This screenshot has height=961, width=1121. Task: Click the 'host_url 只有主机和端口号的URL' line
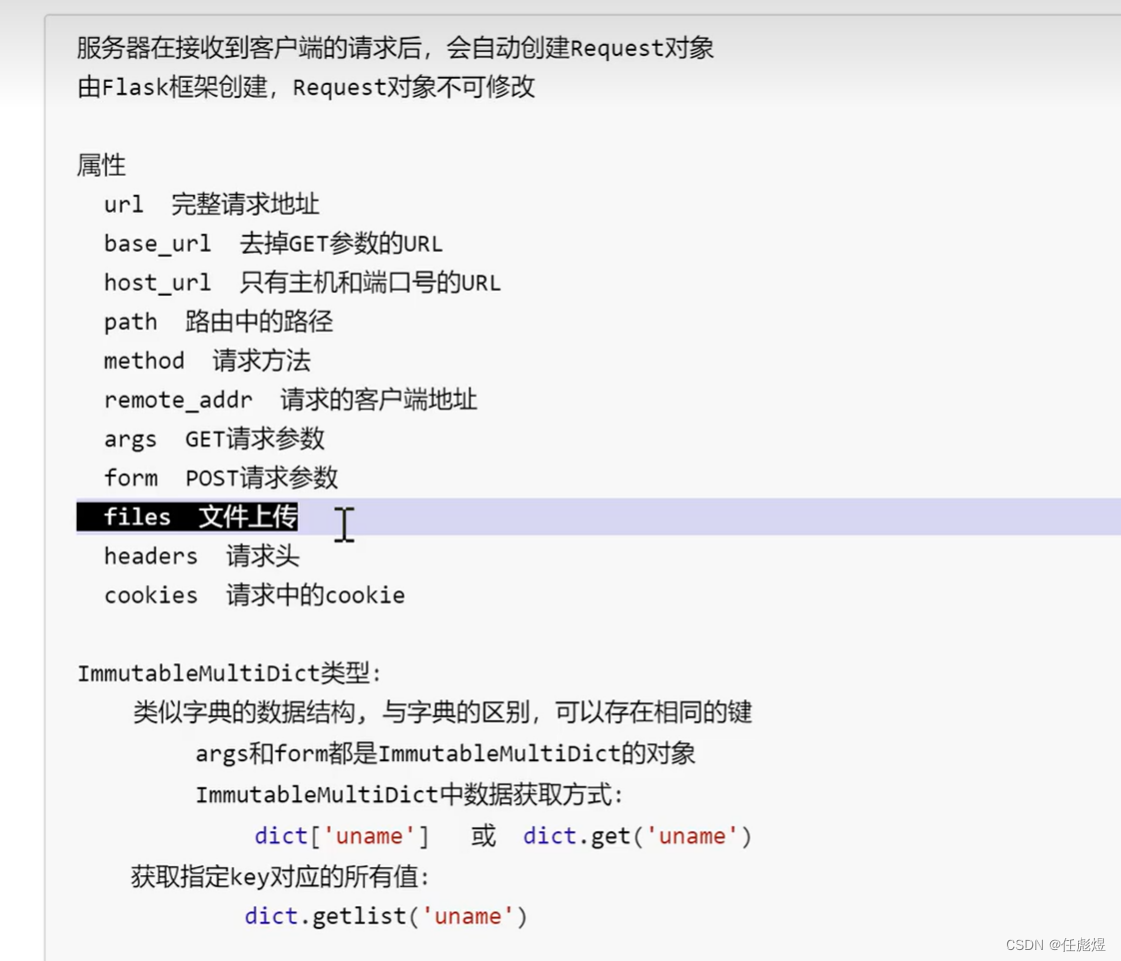point(302,282)
